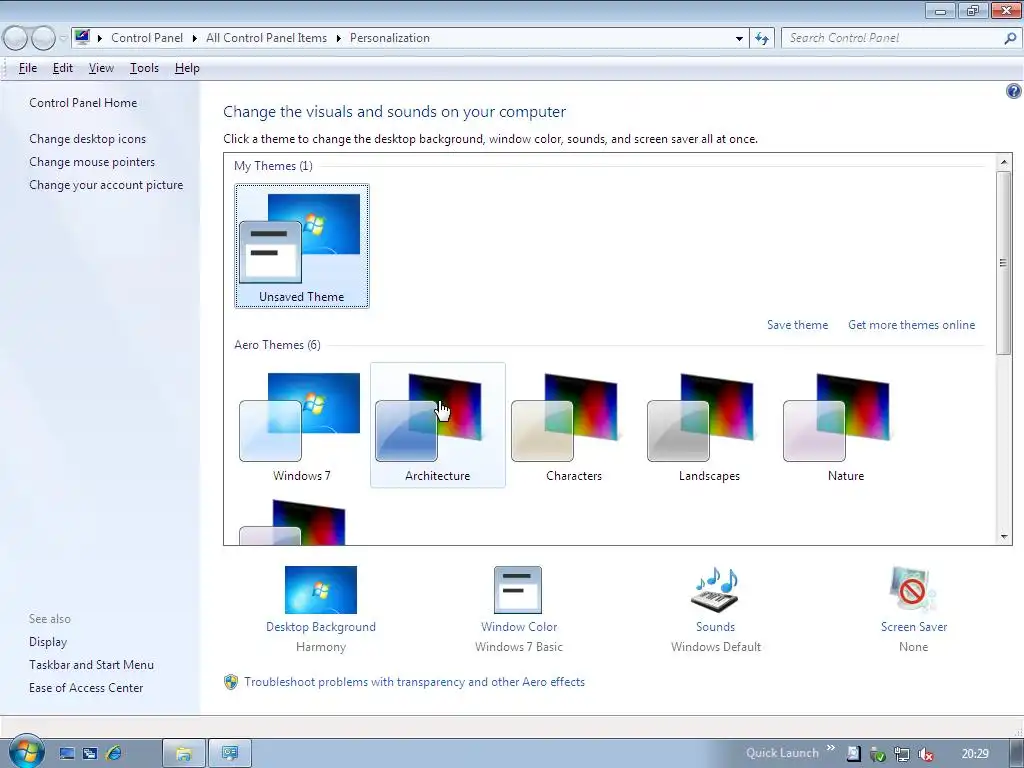Viewport: 1024px width, 768px height.
Task: Click the Sounds text link
Action: [x=715, y=627]
